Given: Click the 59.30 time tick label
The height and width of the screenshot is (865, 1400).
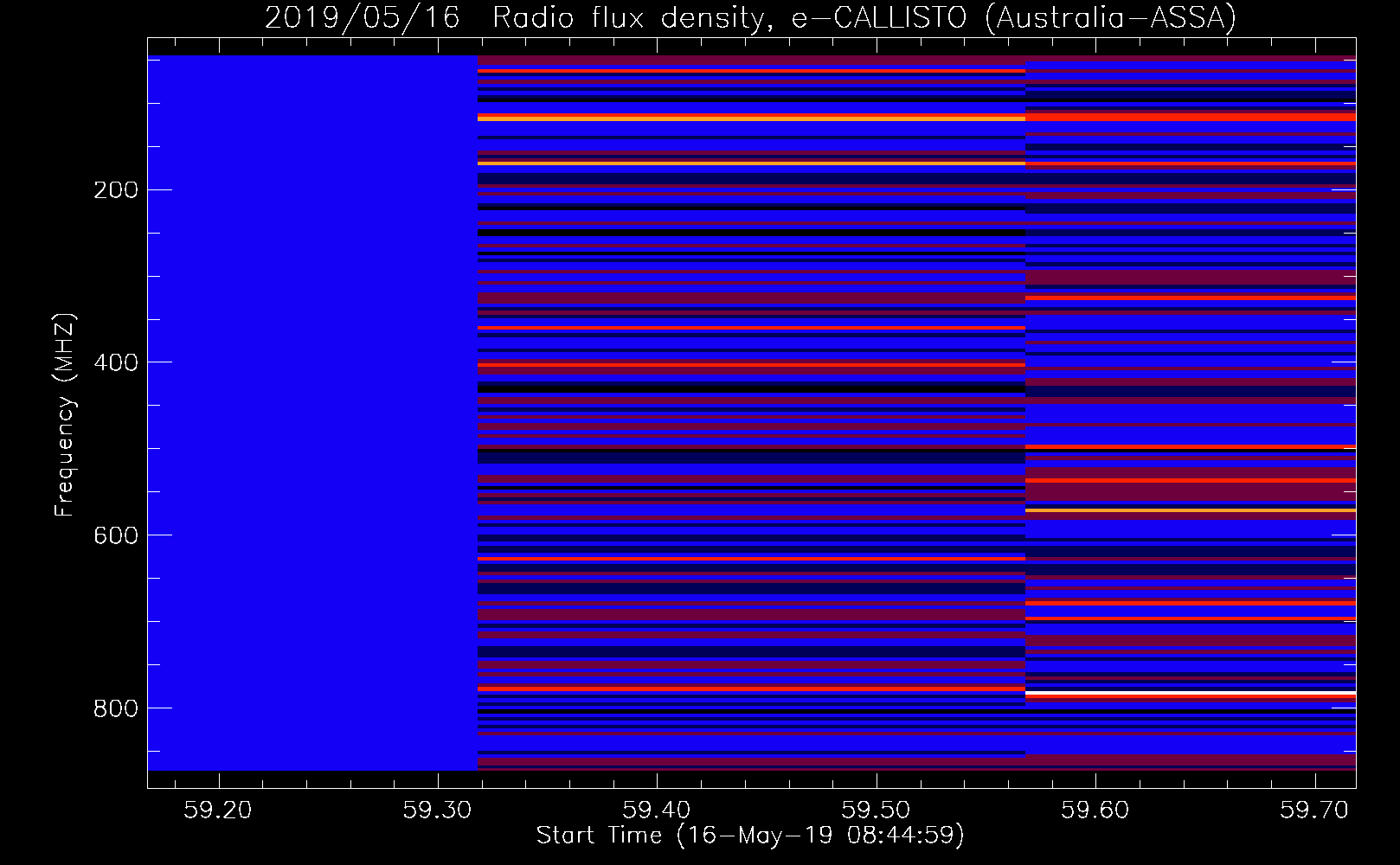Looking at the screenshot, I should pos(438,810).
